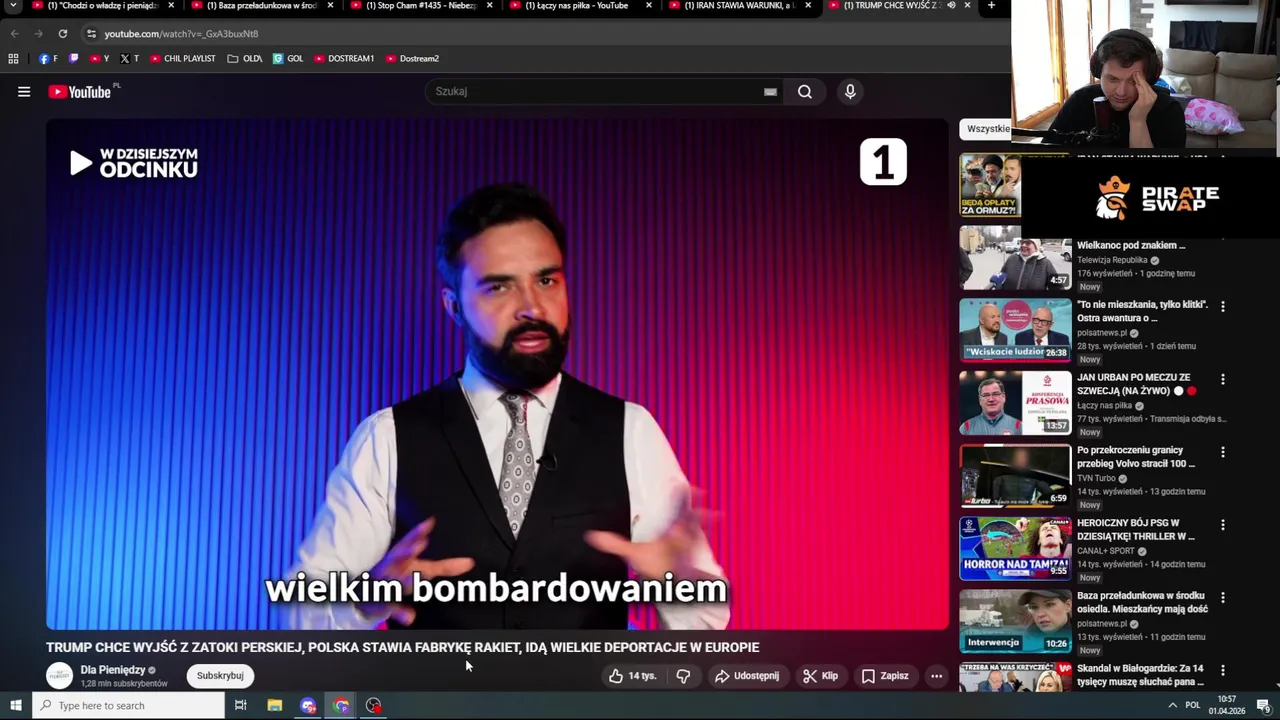Show hidden system tray icons
This screenshot has height=720, width=1280.
1172,706
